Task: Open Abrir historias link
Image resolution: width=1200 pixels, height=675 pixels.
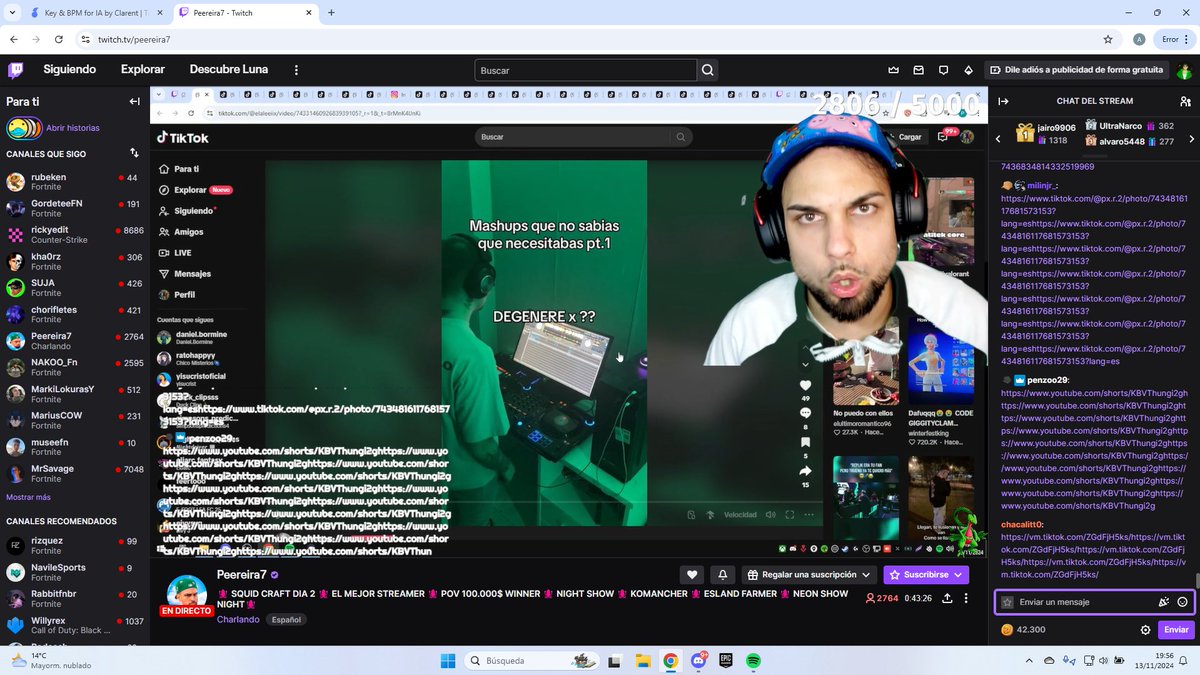Action: click(73, 128)
